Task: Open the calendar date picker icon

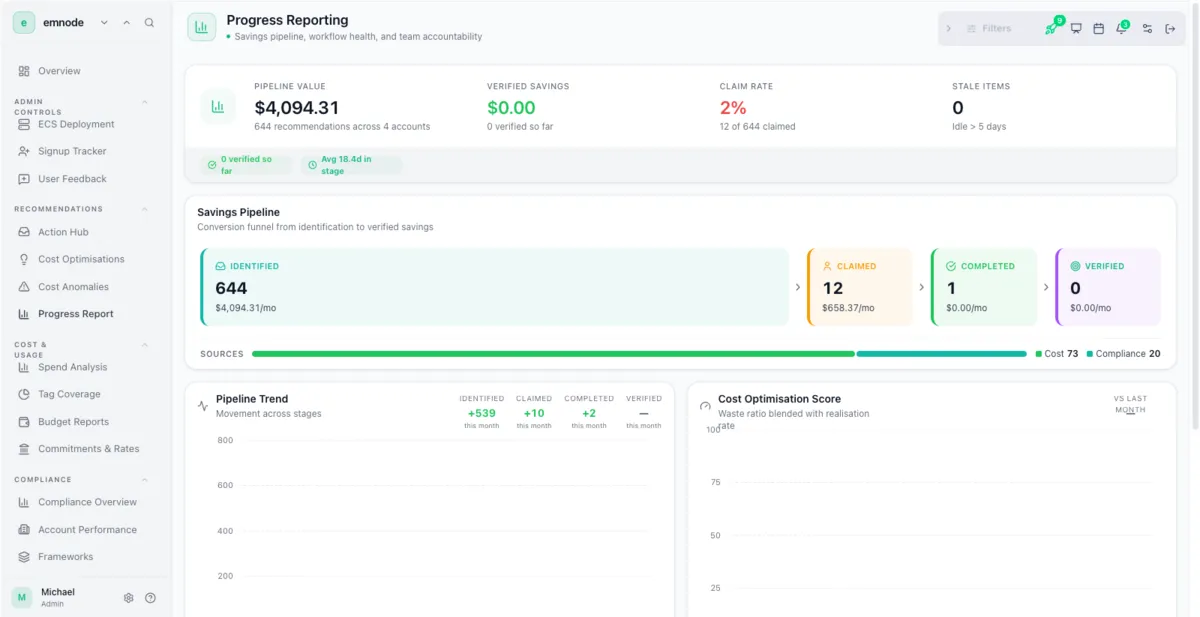Action: (1098, 28)
